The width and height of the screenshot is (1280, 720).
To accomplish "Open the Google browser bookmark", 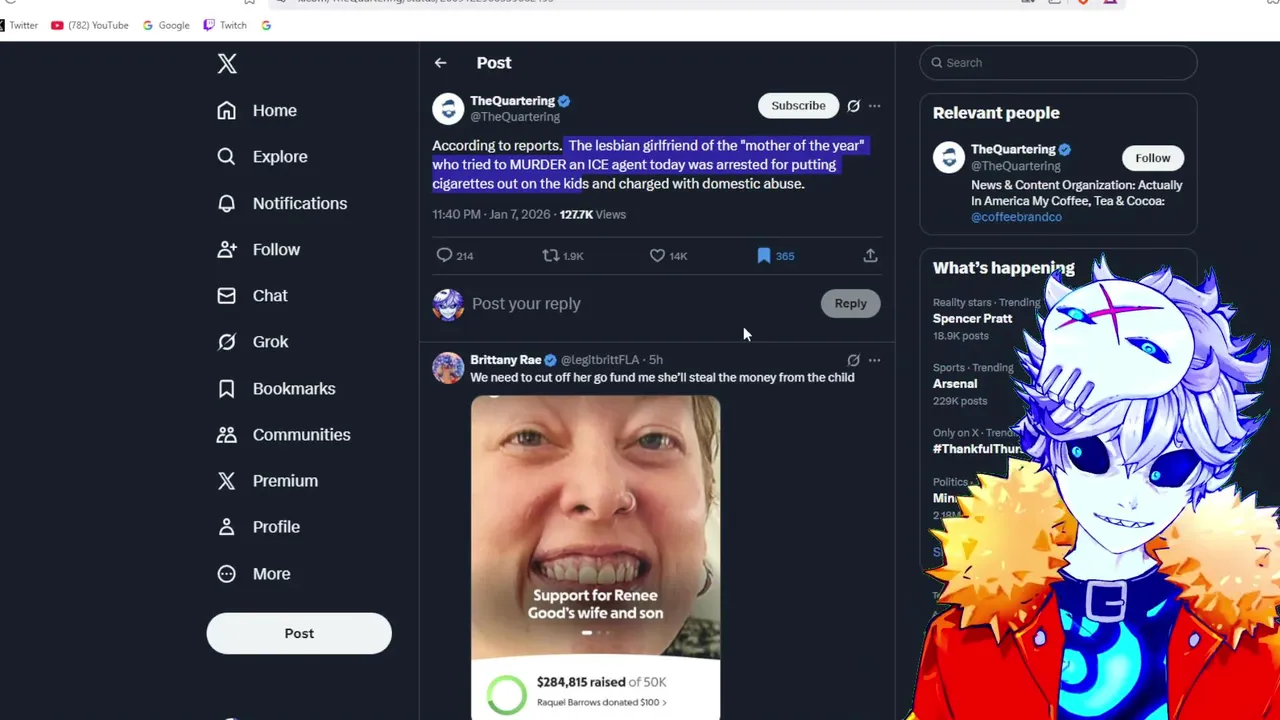I will 166,25.
